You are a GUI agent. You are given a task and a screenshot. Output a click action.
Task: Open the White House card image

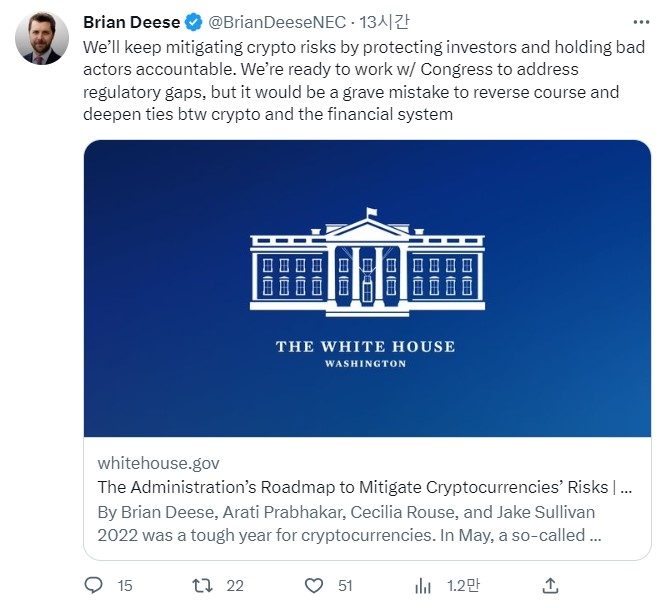(x=366, y=288)
